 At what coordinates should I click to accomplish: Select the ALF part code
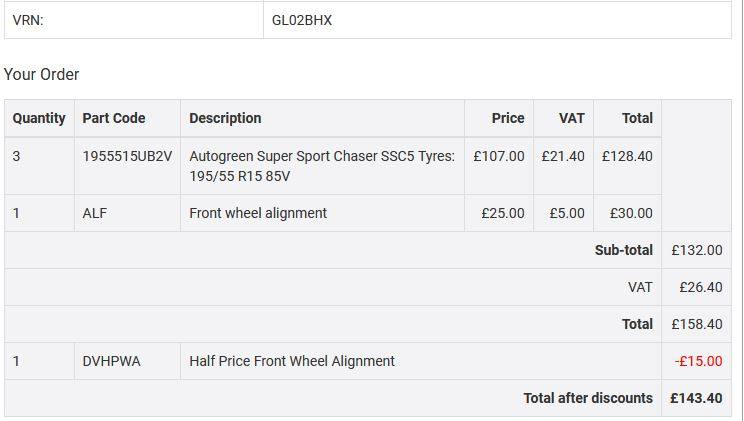point(95,213)
